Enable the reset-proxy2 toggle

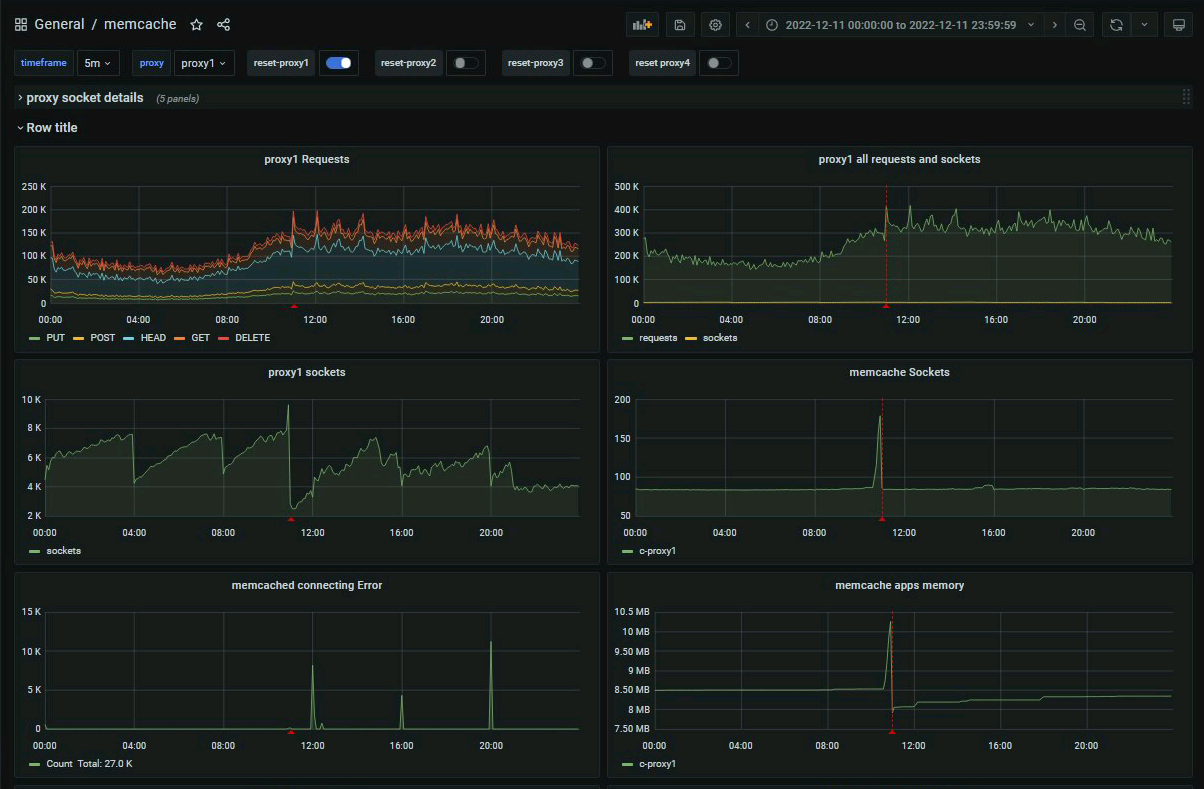465,63
